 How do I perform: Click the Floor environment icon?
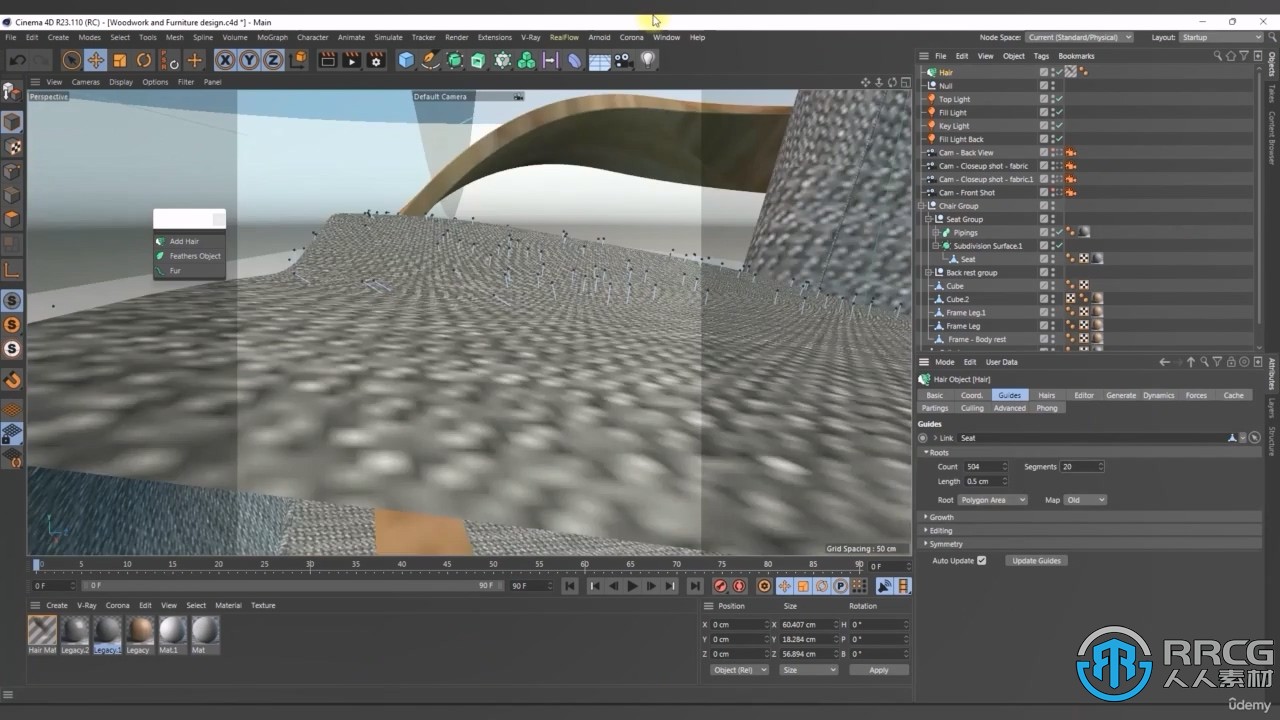click(599, 60)
